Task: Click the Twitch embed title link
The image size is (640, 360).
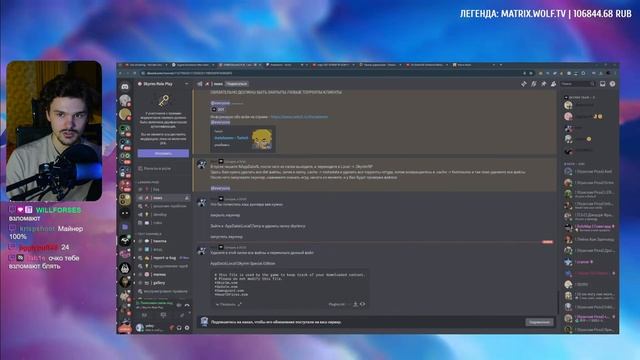Action: pyautogui.click(x=231, y=138)
